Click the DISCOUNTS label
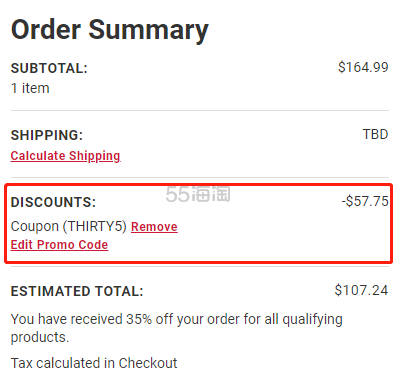 point(53,202)
